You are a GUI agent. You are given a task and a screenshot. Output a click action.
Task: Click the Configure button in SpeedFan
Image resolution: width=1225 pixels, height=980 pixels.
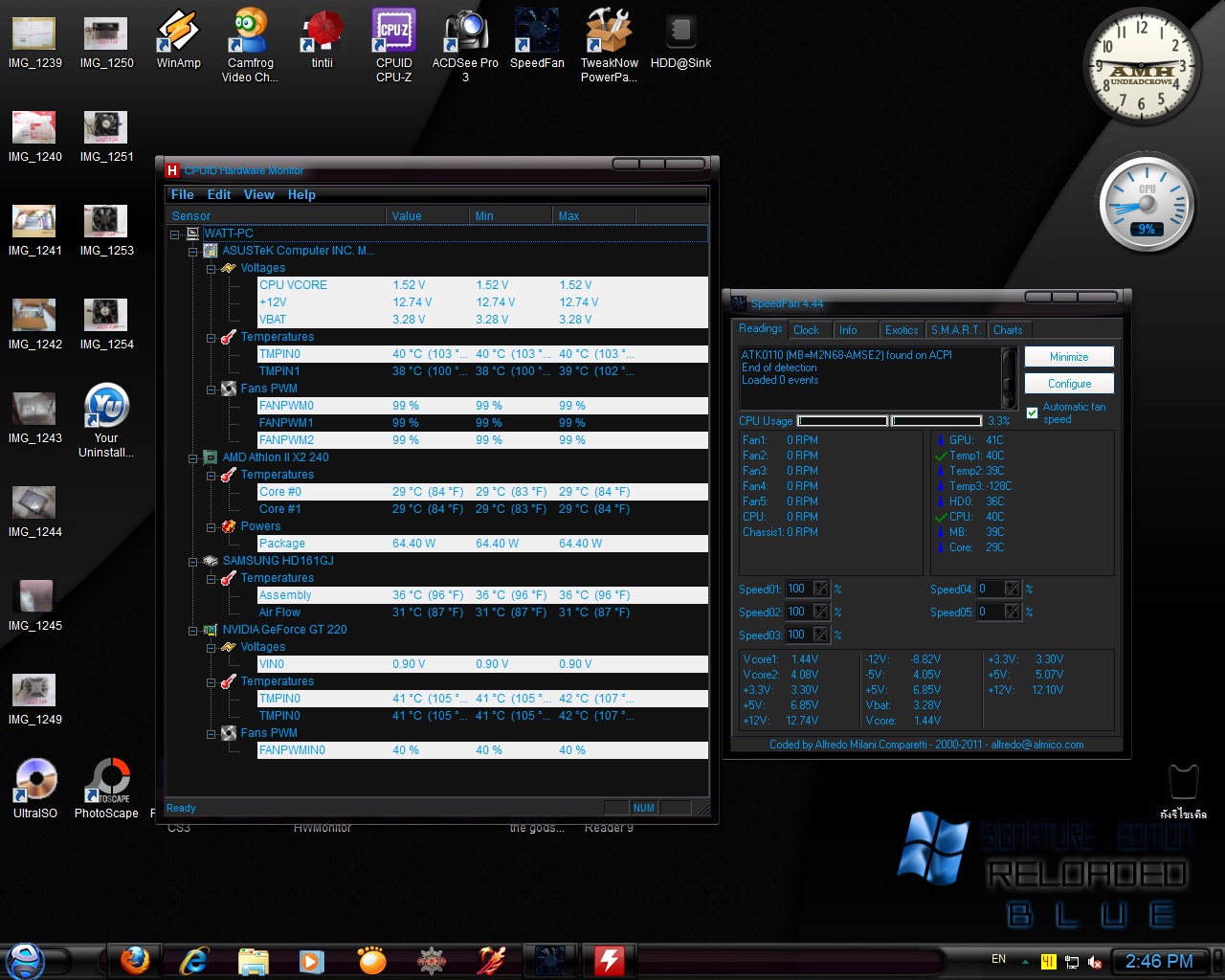point(1069,384)
